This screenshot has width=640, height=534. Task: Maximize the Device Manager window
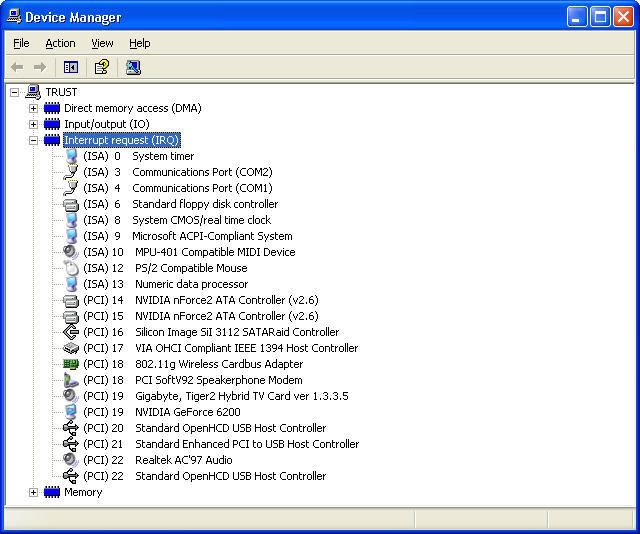click(600, 17)
